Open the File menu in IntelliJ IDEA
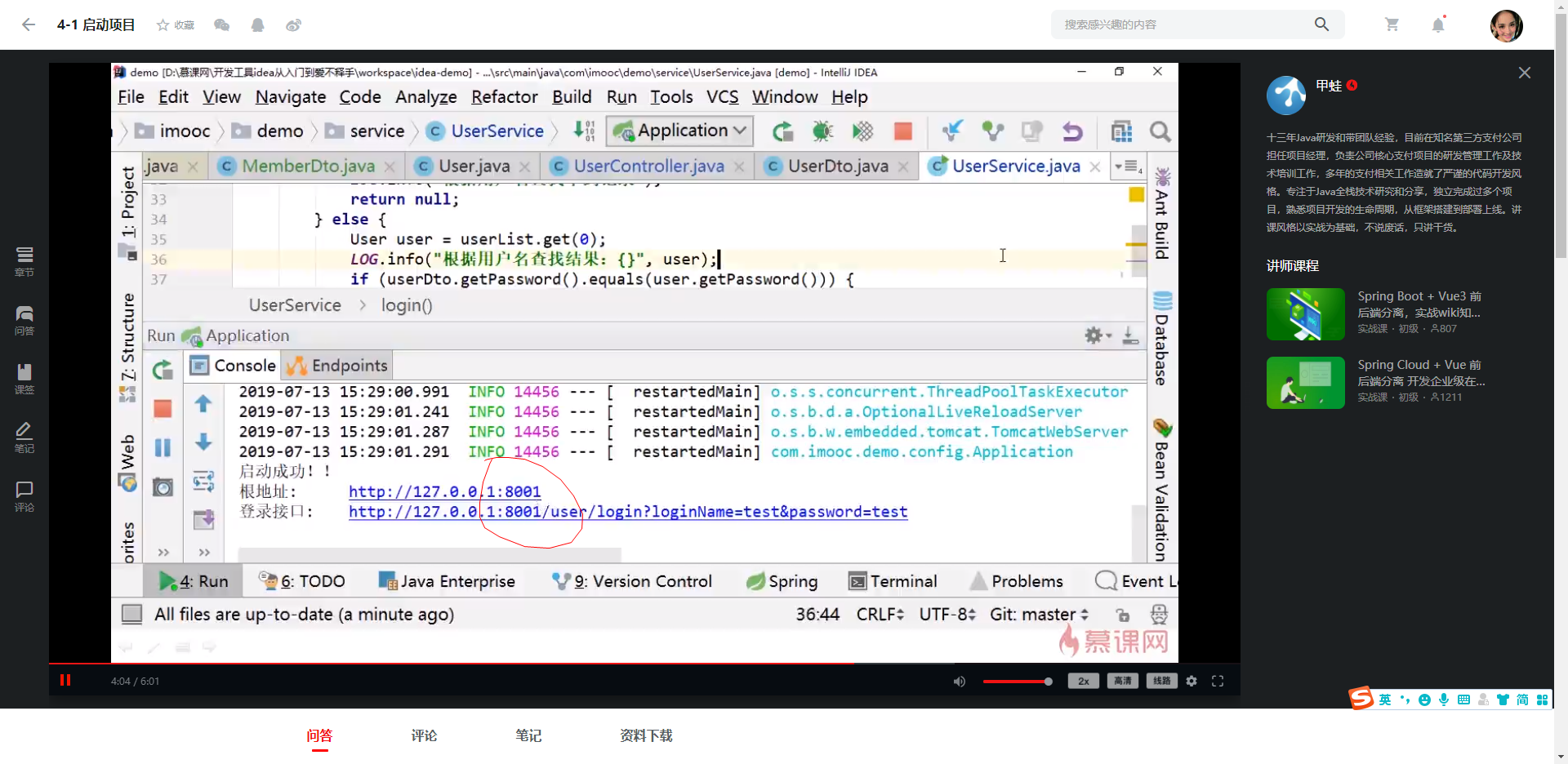This screenshot has width=1568, height=764. click(131, 97)
